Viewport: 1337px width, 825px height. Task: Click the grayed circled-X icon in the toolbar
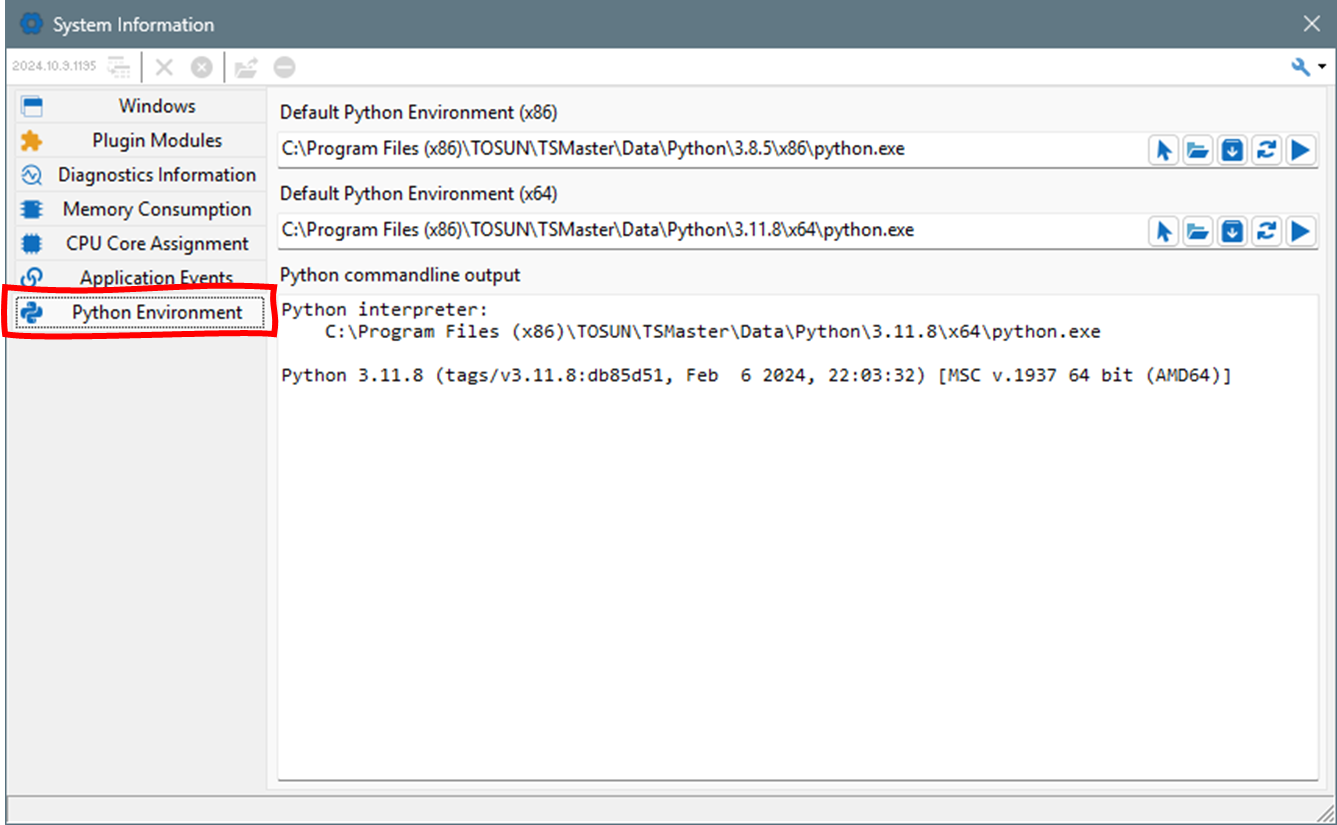(x=202, y=67)
